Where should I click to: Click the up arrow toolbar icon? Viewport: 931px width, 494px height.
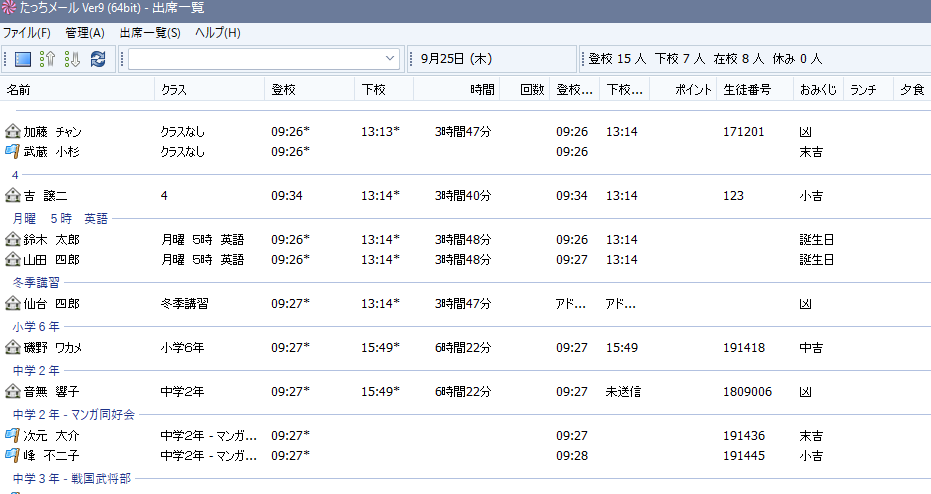click(47, 59)
